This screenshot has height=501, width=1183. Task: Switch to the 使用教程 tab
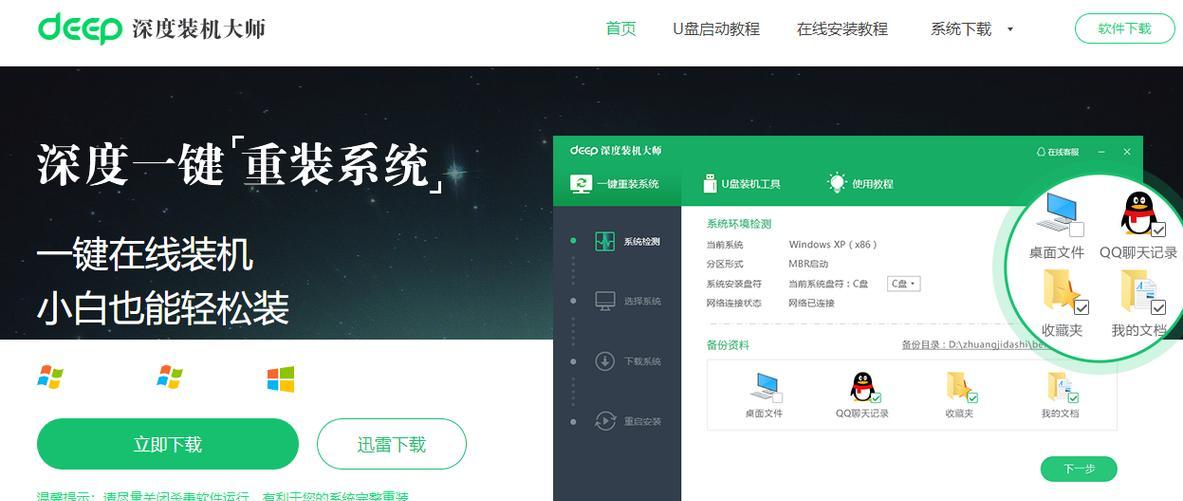click(860, 183)
